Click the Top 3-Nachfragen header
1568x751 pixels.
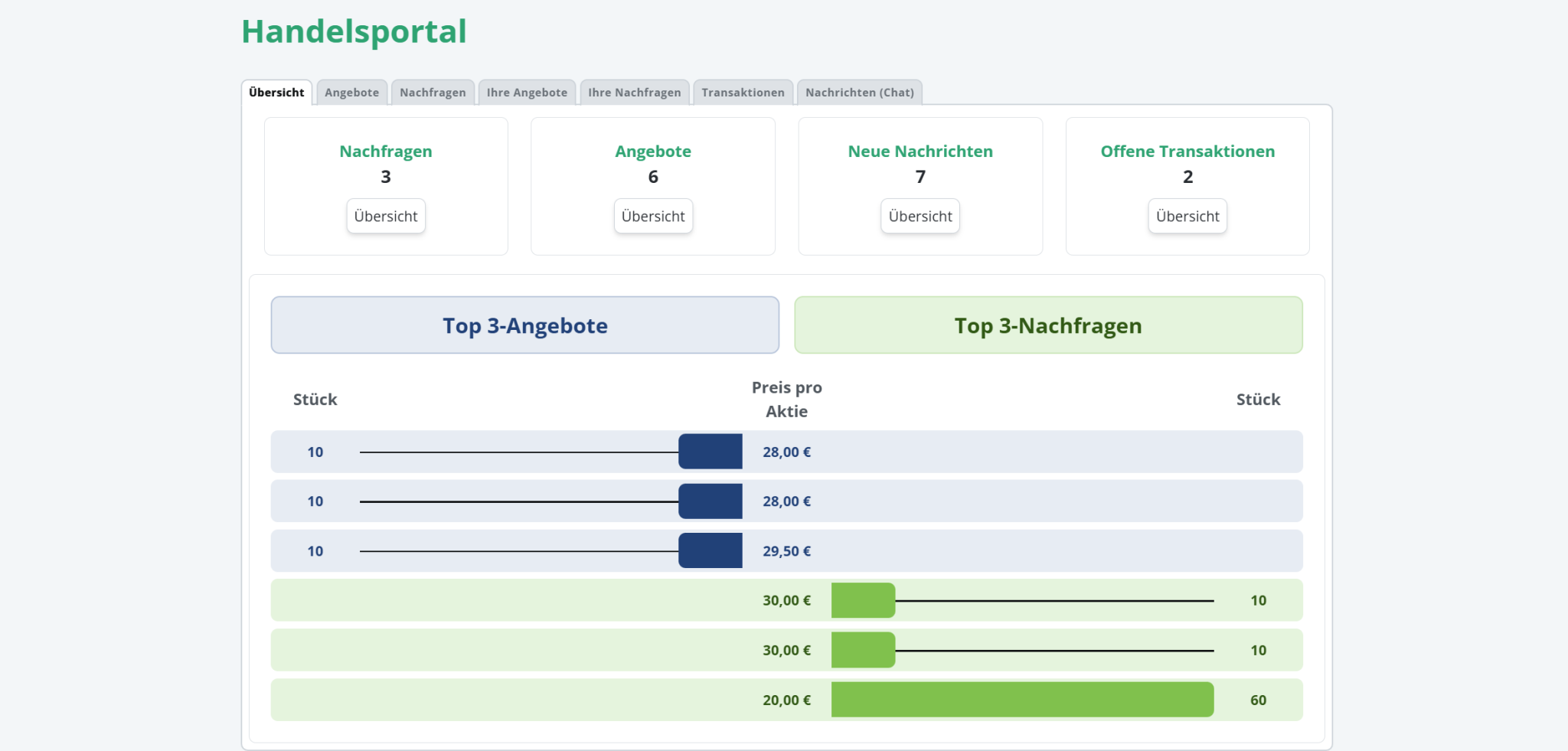point(1048,325)
